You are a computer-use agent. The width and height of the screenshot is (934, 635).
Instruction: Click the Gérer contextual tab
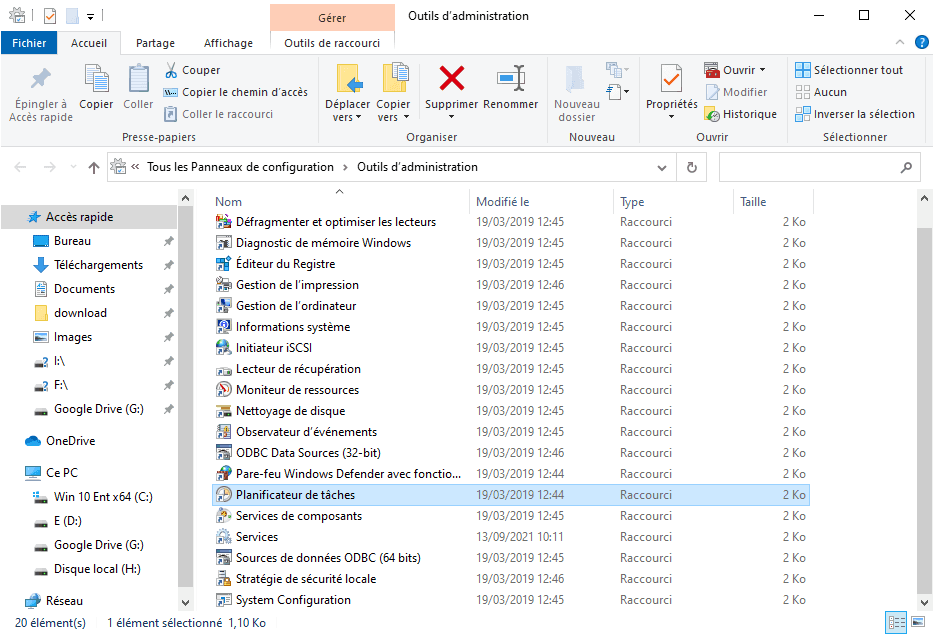click(332, 18)
